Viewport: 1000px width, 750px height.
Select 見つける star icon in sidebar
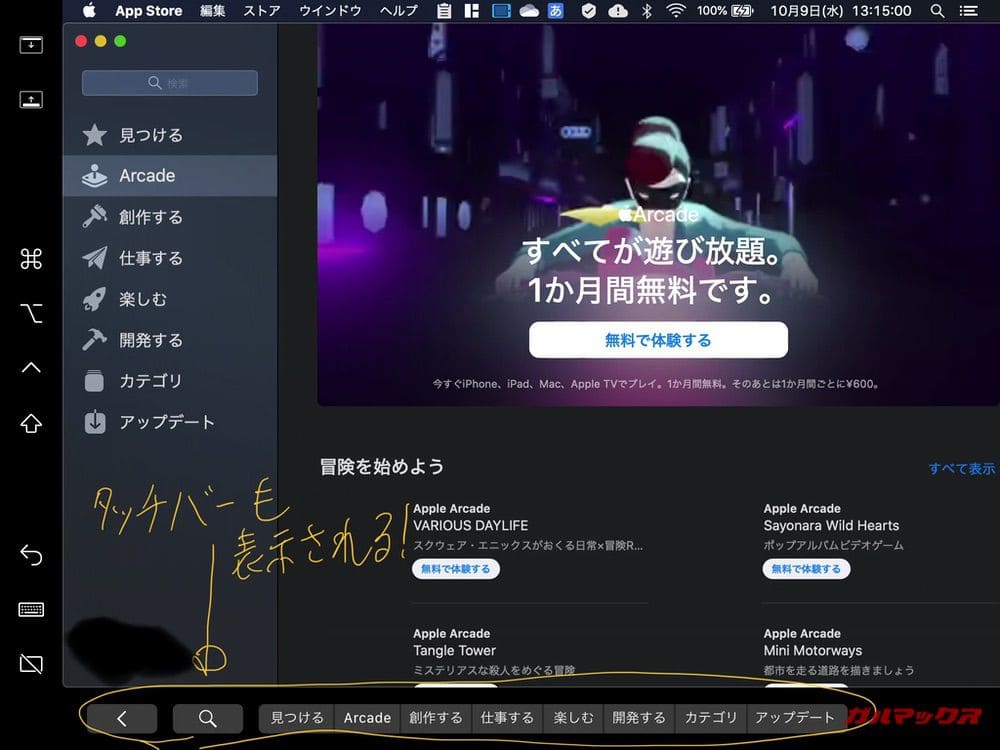(95, 135)
